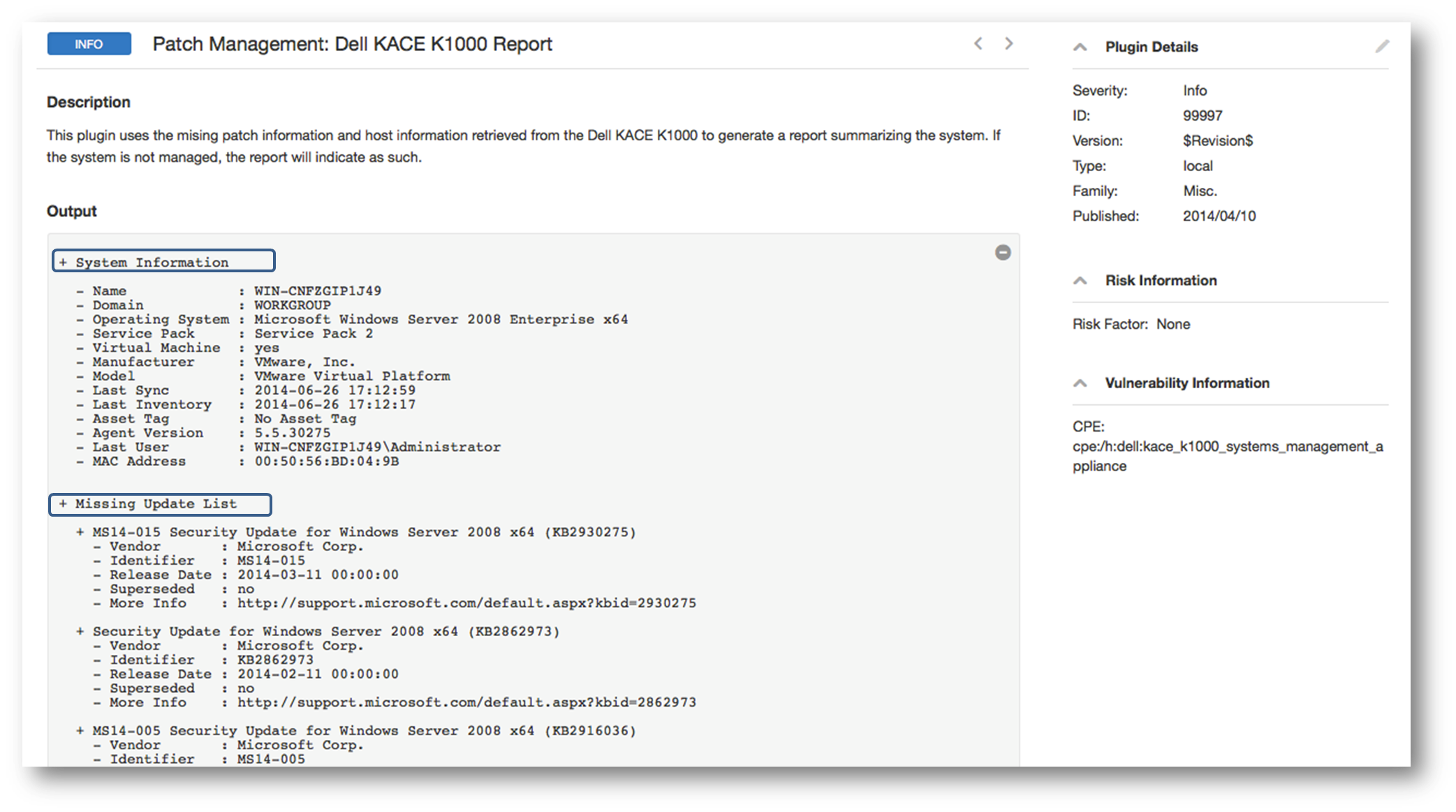Image resolution: width=1456 pixels, height=812 pixels.
Task: Click the Identifier value KB2862973
Action: 275,660
